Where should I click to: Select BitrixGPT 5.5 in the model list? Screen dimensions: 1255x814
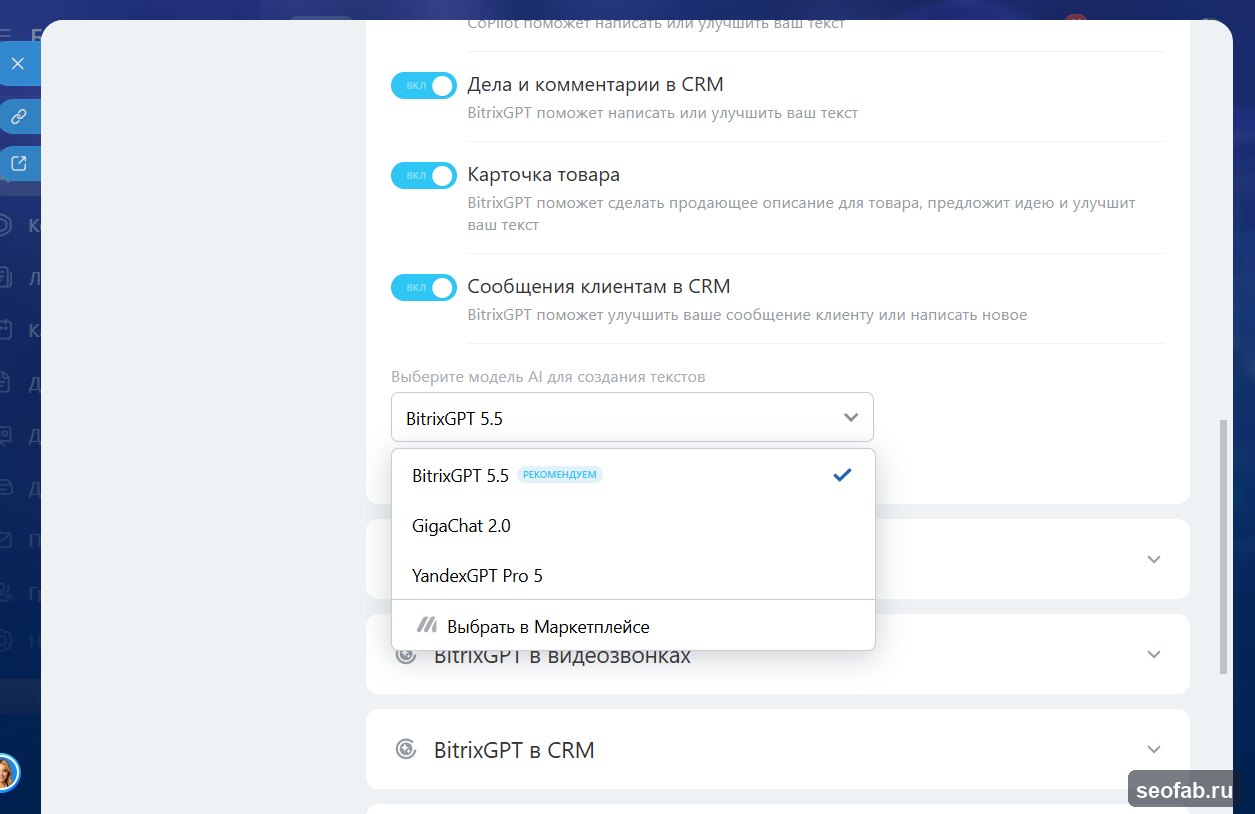(x=633, y=475)
